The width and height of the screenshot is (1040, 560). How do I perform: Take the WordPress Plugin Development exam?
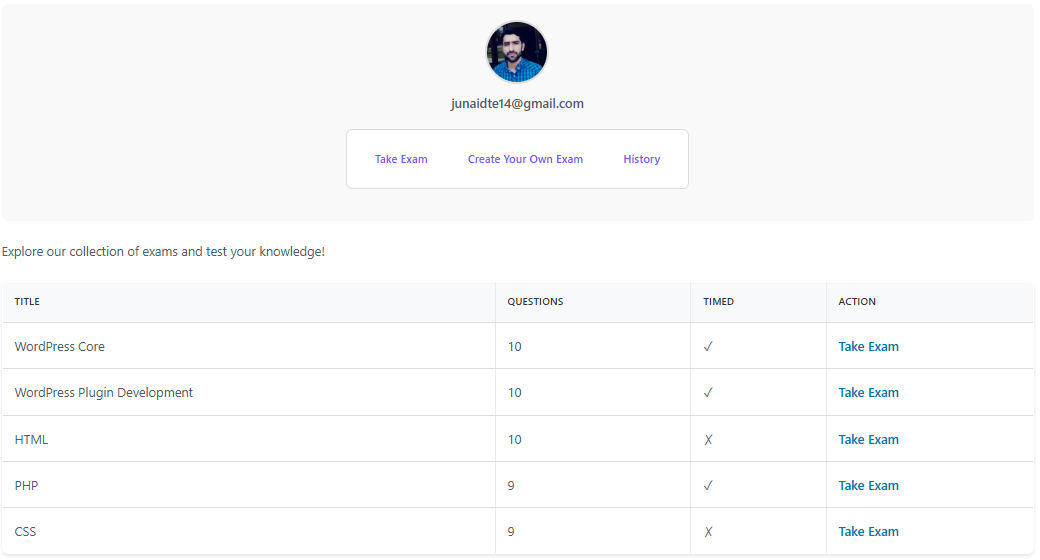(x=868, y=393)
